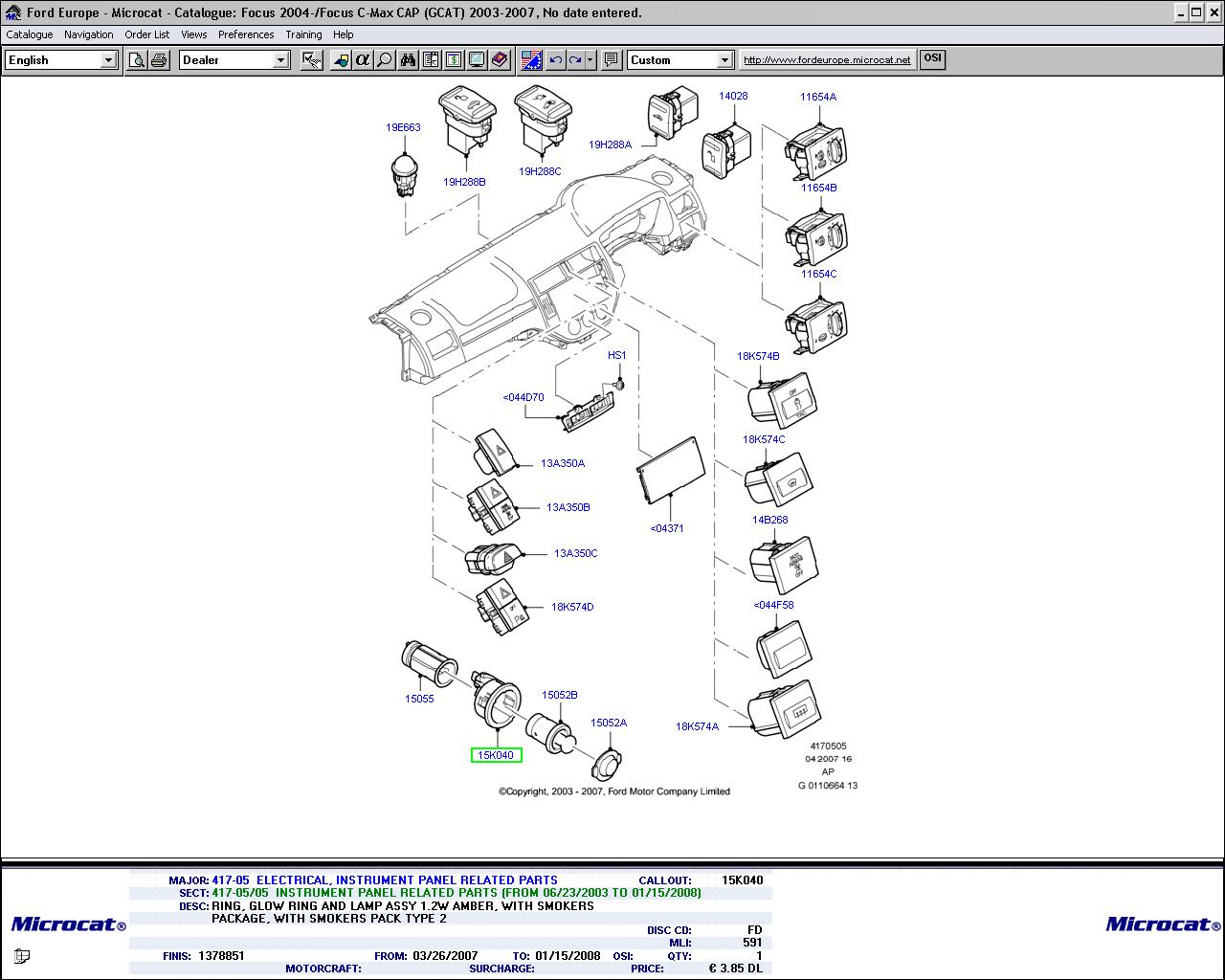
Task: Click the magnifying glass zoom icon
Action: (x=385, y=60)
